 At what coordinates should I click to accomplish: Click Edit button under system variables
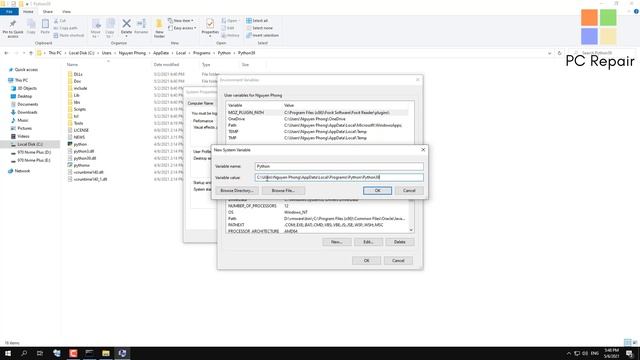(x=368, y=242)
